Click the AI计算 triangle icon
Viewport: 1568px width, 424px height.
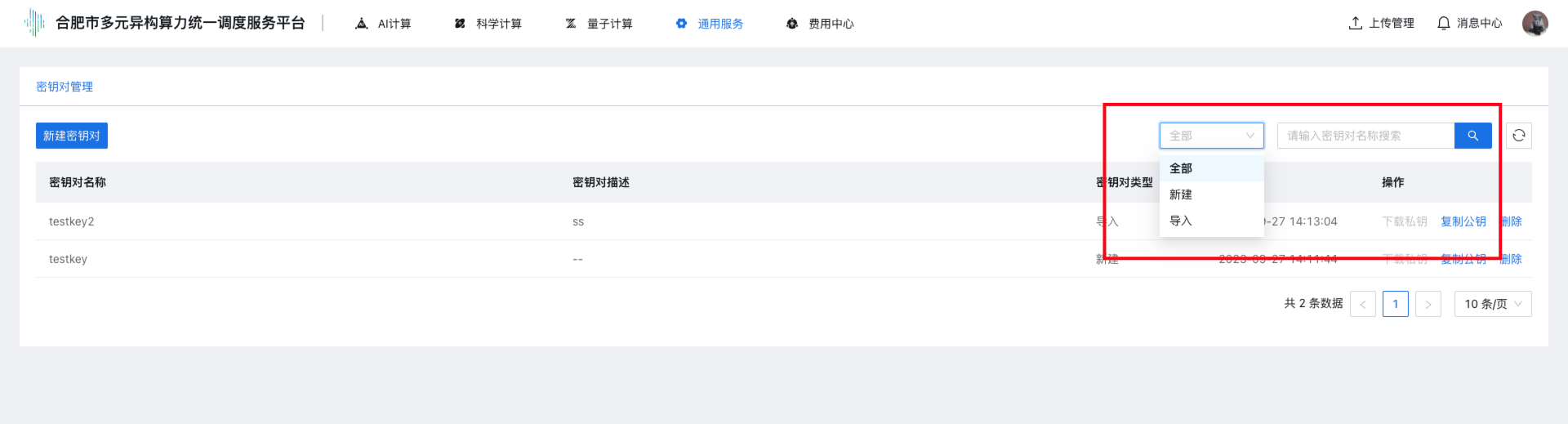362,24
